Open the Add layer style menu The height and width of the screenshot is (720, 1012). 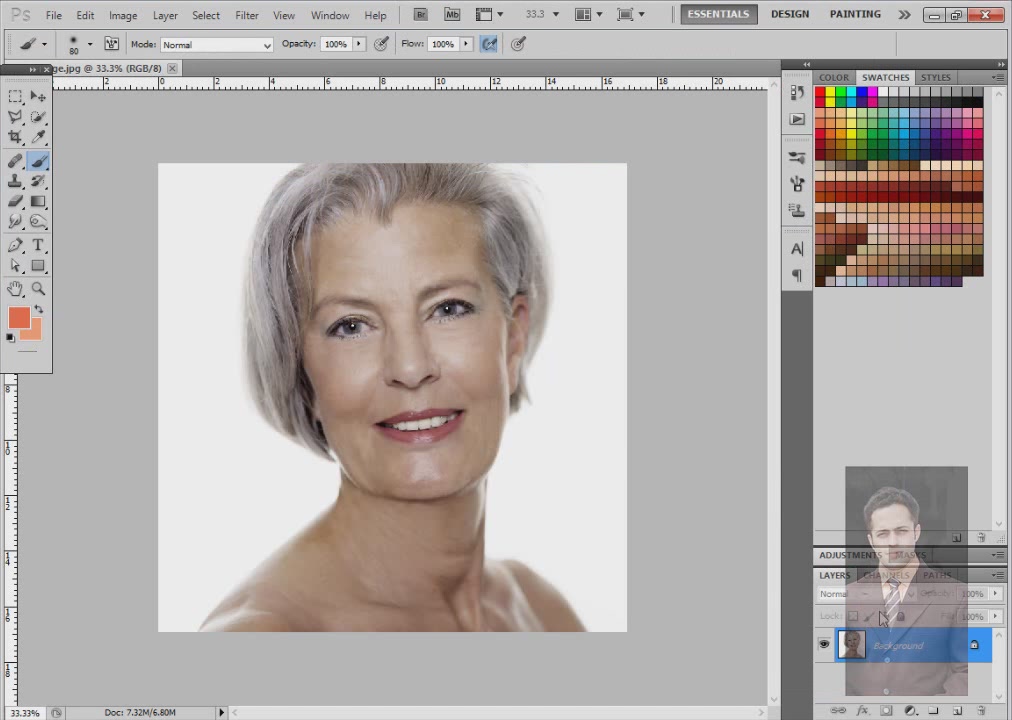click(x=863, y=710)
